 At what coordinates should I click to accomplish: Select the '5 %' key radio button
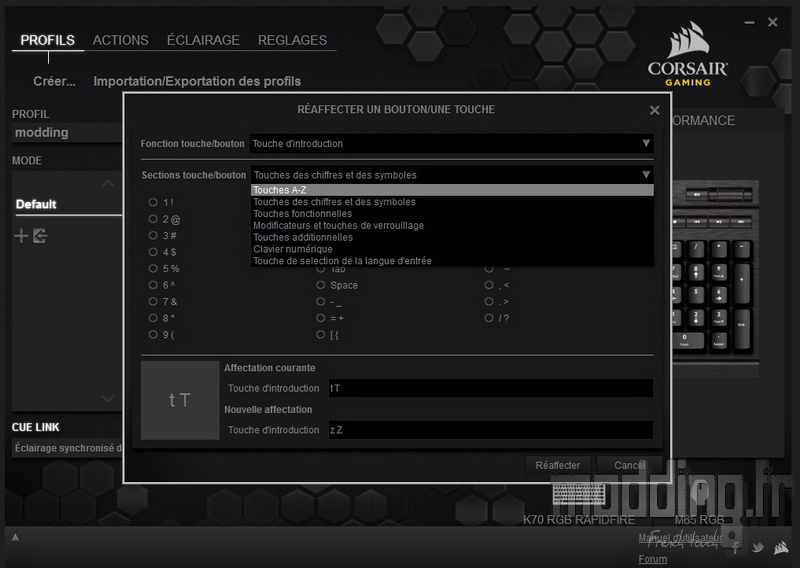pos(153,268)
